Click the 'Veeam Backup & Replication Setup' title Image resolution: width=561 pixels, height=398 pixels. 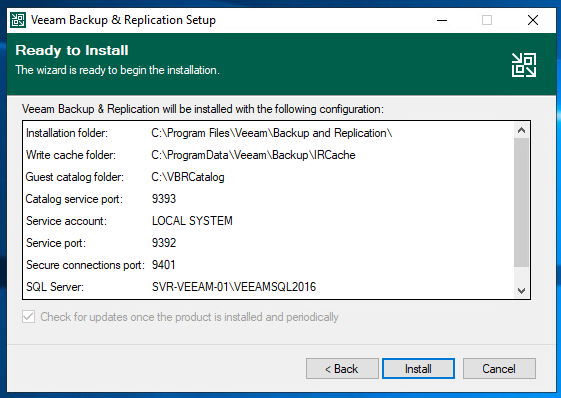click(123, 20)
